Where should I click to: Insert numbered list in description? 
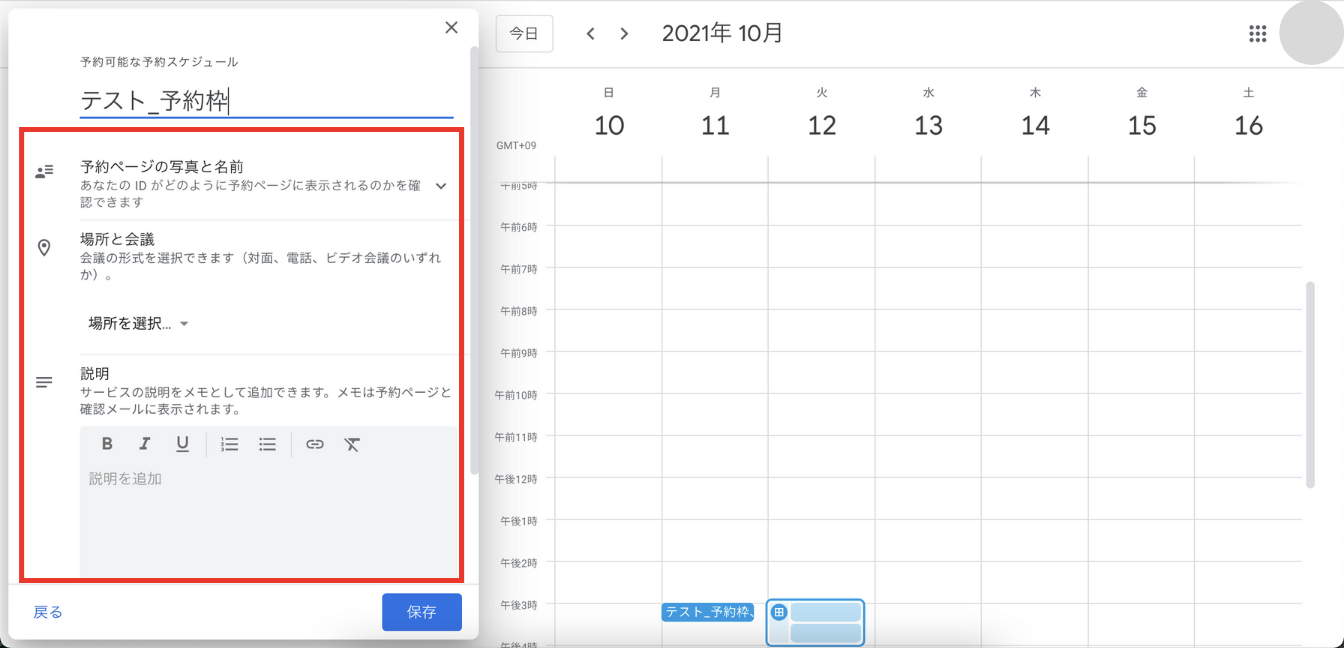tap(229, 444)
